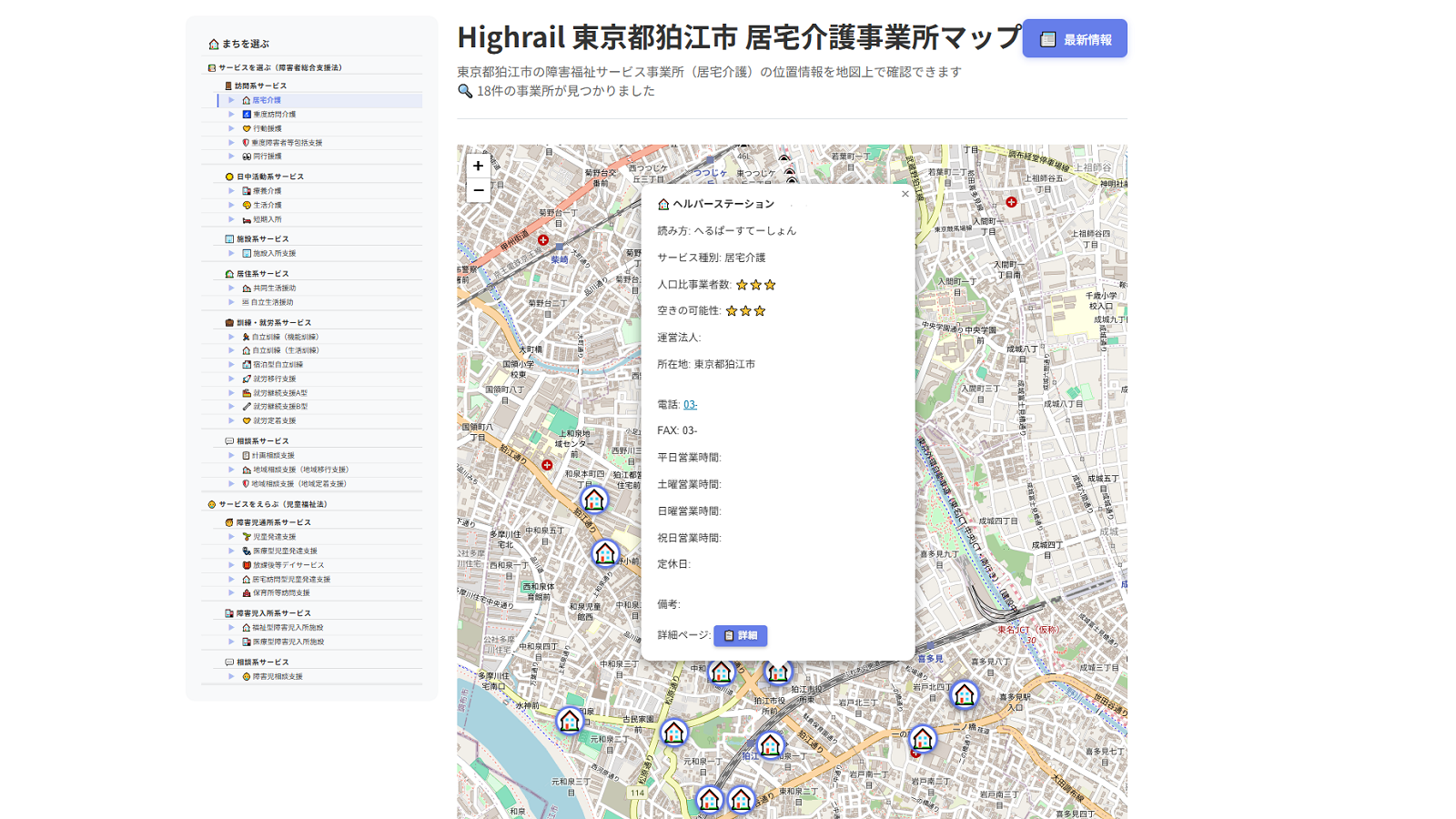
Task: Expand the 就労定着支援 arrow
Action: (231, 420)
